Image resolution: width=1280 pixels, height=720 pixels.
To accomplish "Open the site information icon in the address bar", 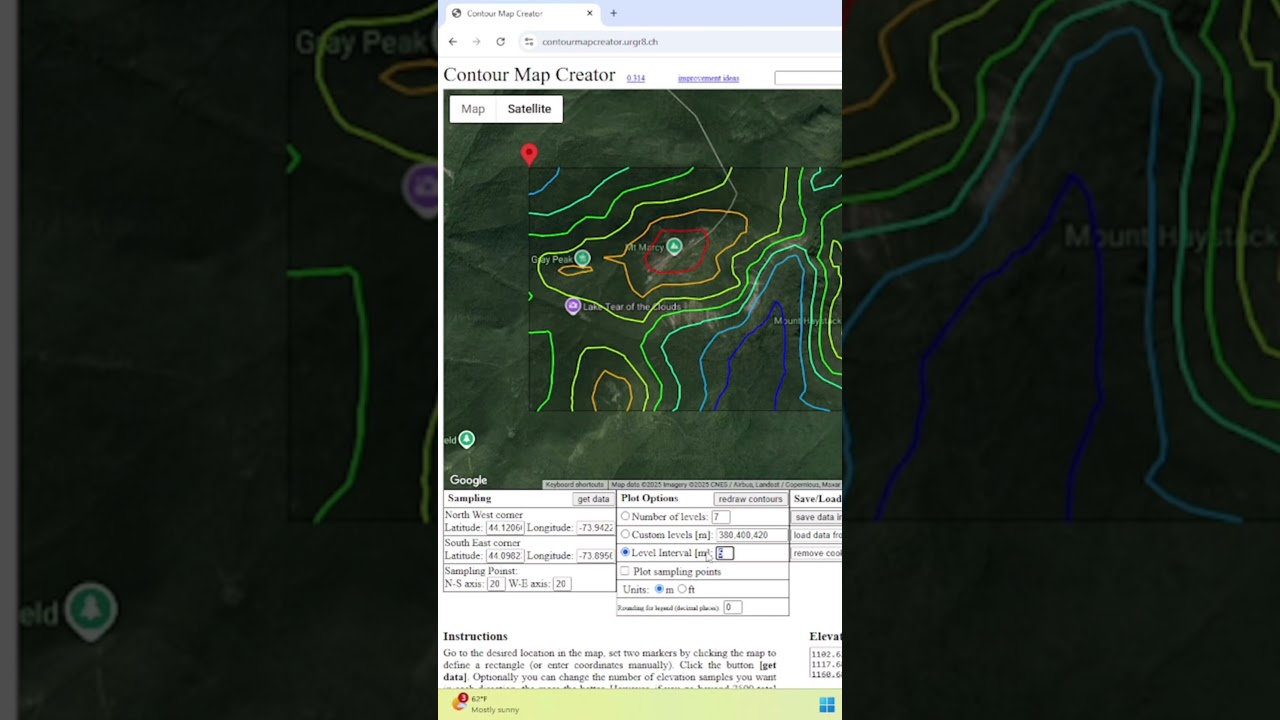I will pos(529,42).
